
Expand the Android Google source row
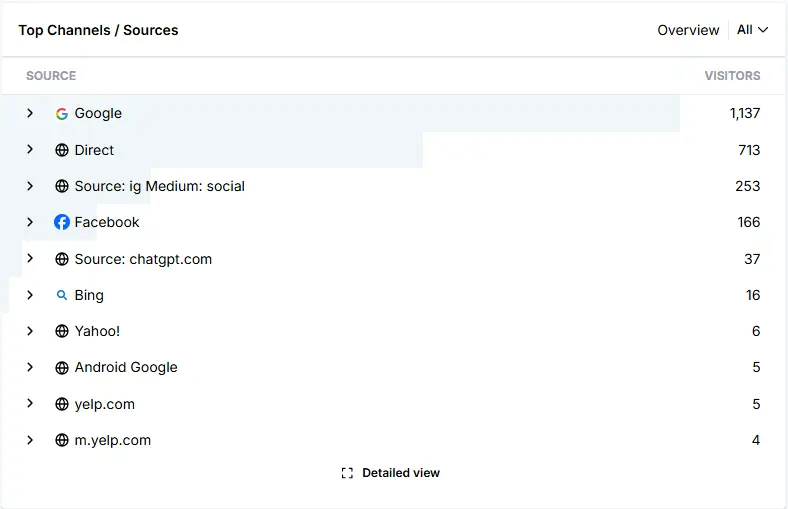click(x=30, y=367)
